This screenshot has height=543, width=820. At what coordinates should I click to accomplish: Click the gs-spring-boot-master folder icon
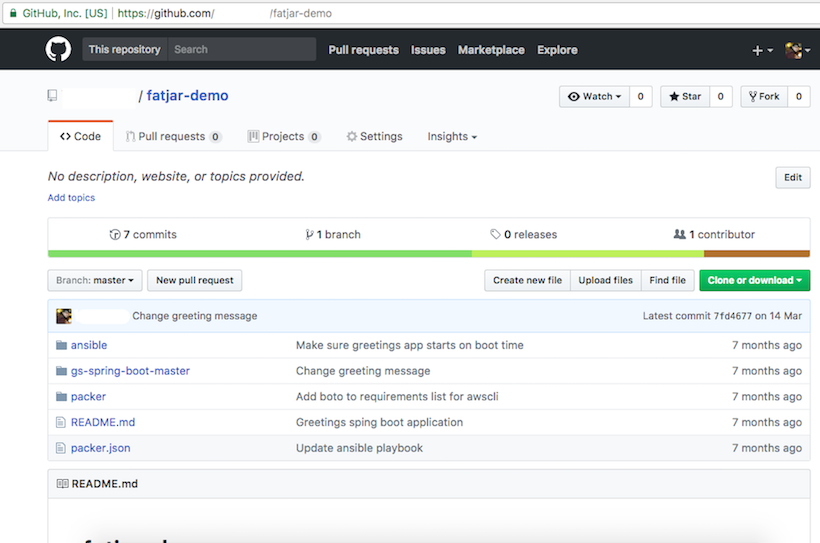click(61, 371)
